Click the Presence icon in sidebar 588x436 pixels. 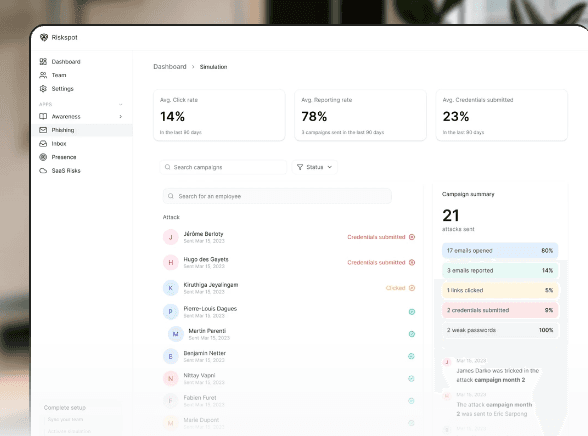[43, 157]
